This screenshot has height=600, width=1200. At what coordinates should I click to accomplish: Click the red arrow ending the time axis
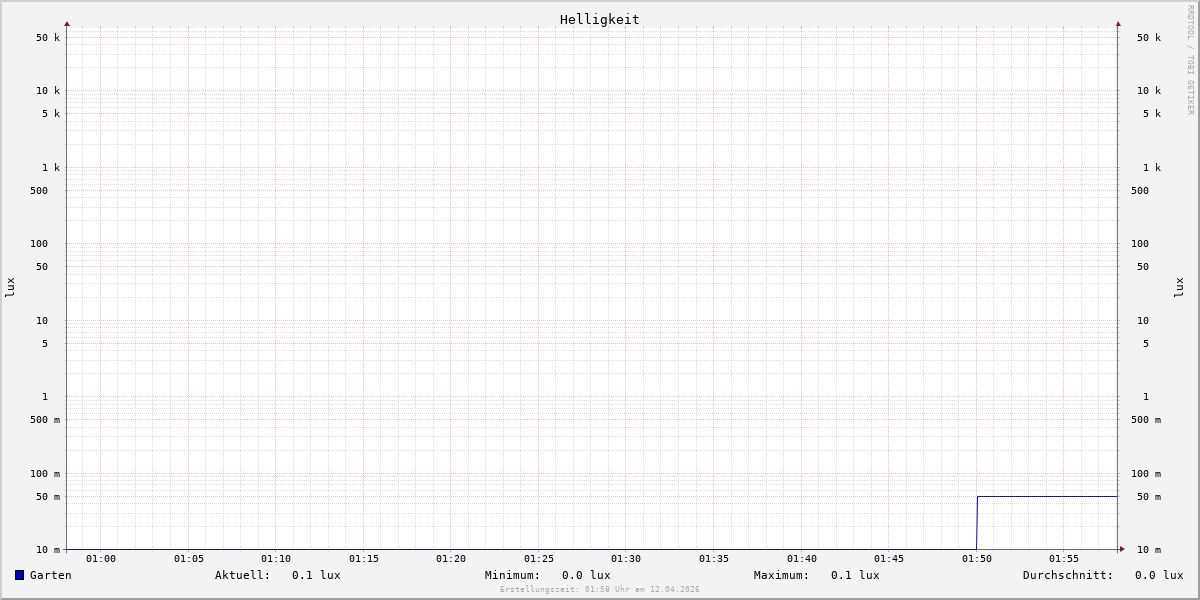(x=1122, y=549)
